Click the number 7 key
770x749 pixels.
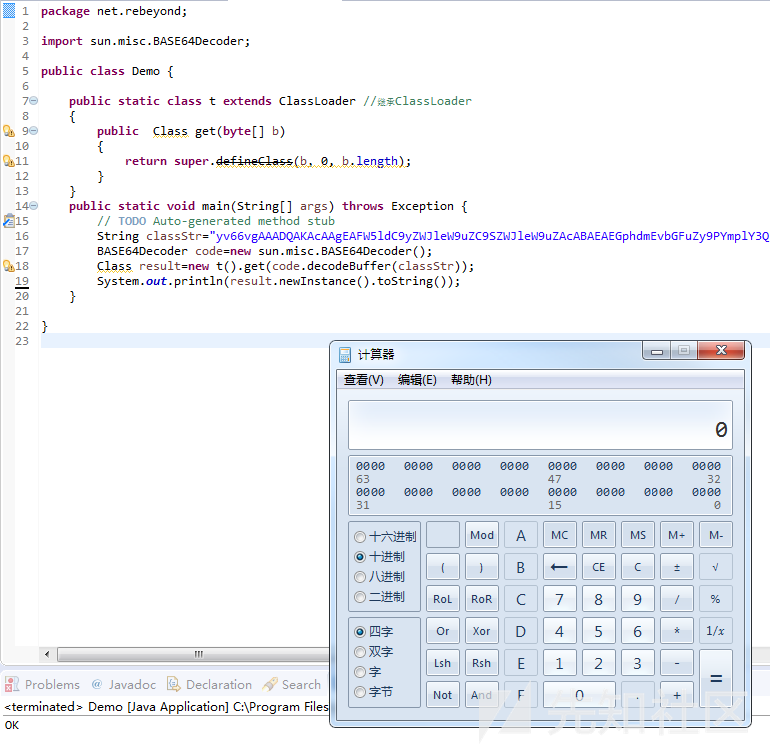click(560, 599)
